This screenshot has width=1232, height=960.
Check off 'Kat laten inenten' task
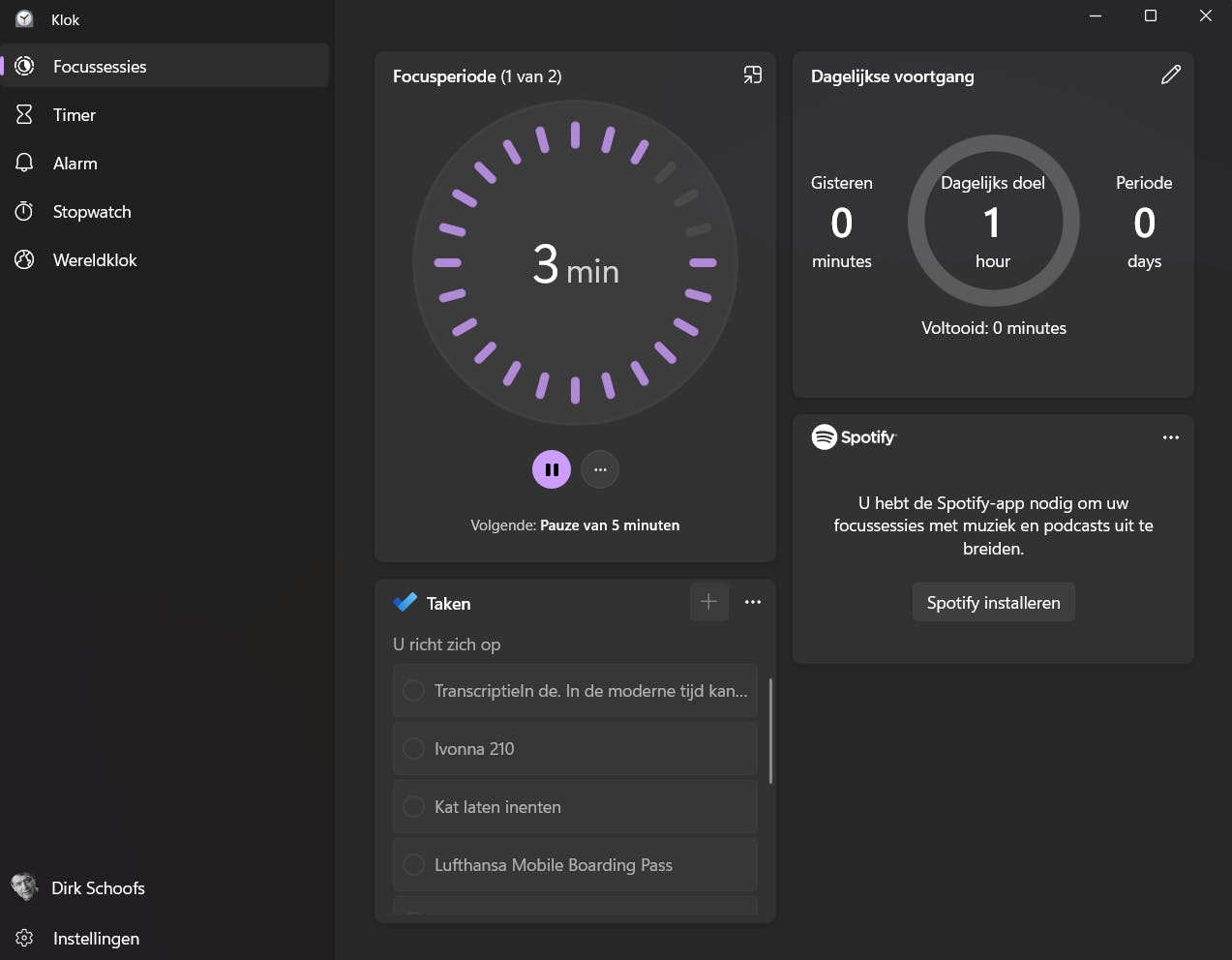click(413, 807)
